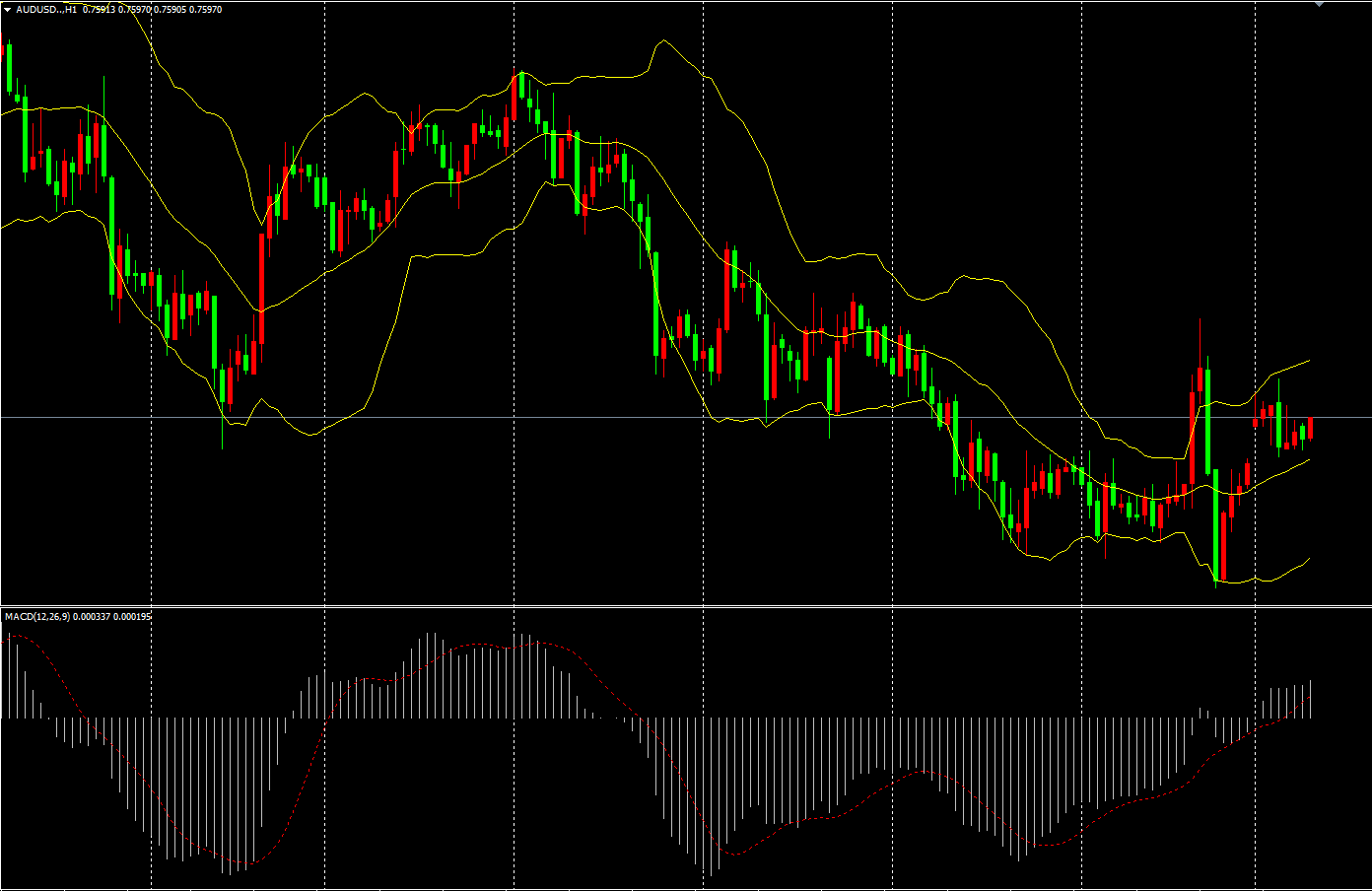The width and height of the screenshot is (1372, 891).
Task: Open the chart menu arrow beside AUDUSD
Action: tap(7, 9)
